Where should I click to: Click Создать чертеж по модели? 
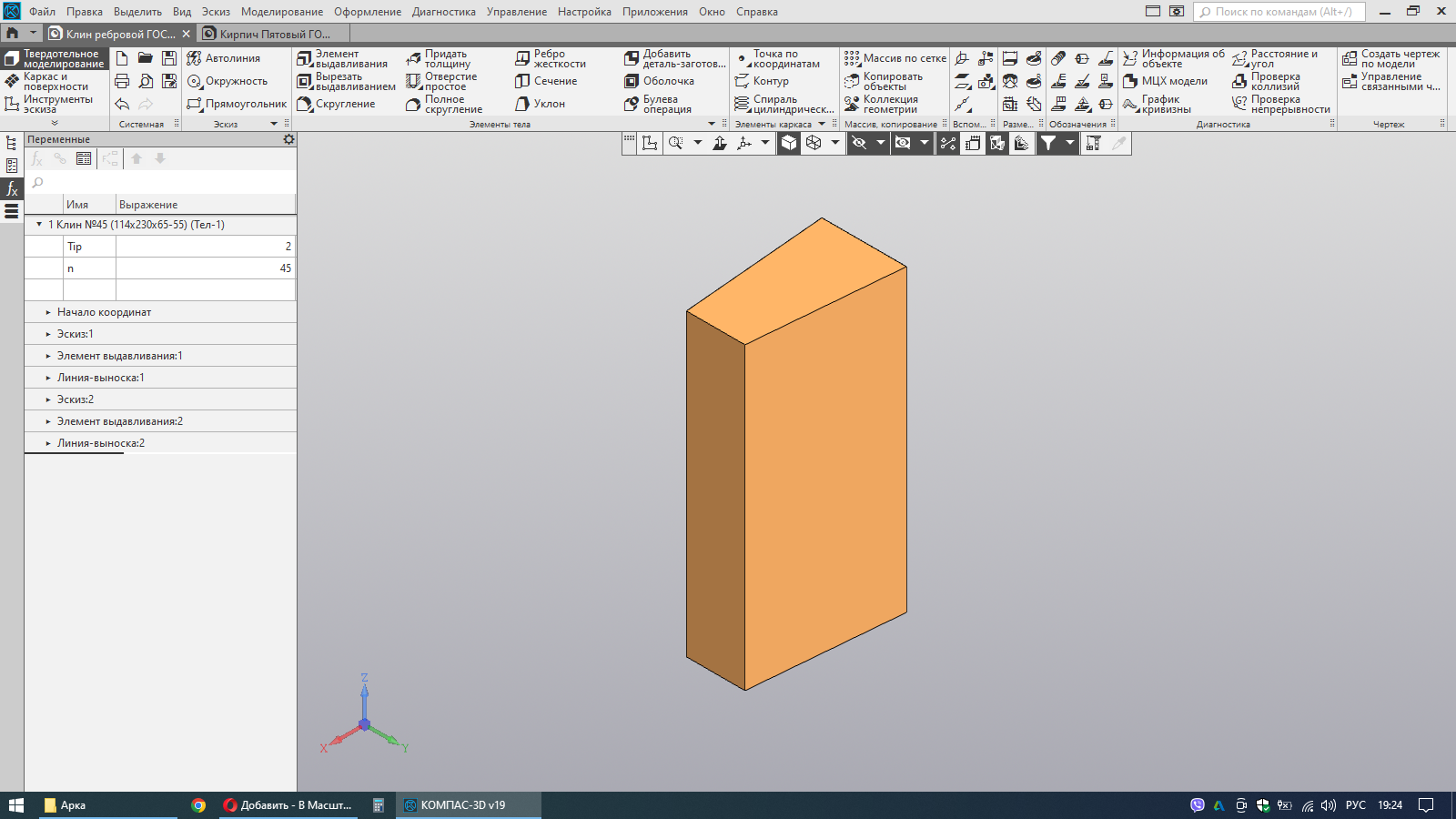point(1391,58)
